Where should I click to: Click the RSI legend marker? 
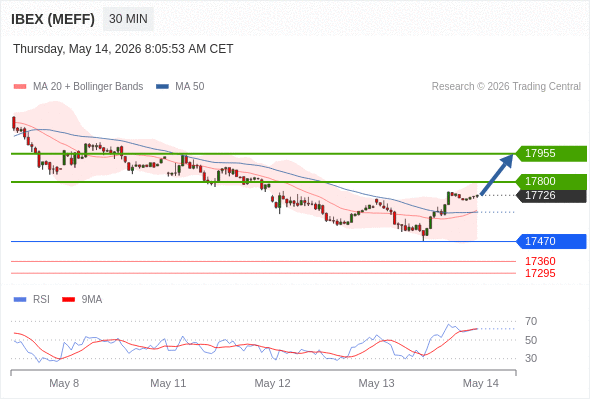click(20, 300)
